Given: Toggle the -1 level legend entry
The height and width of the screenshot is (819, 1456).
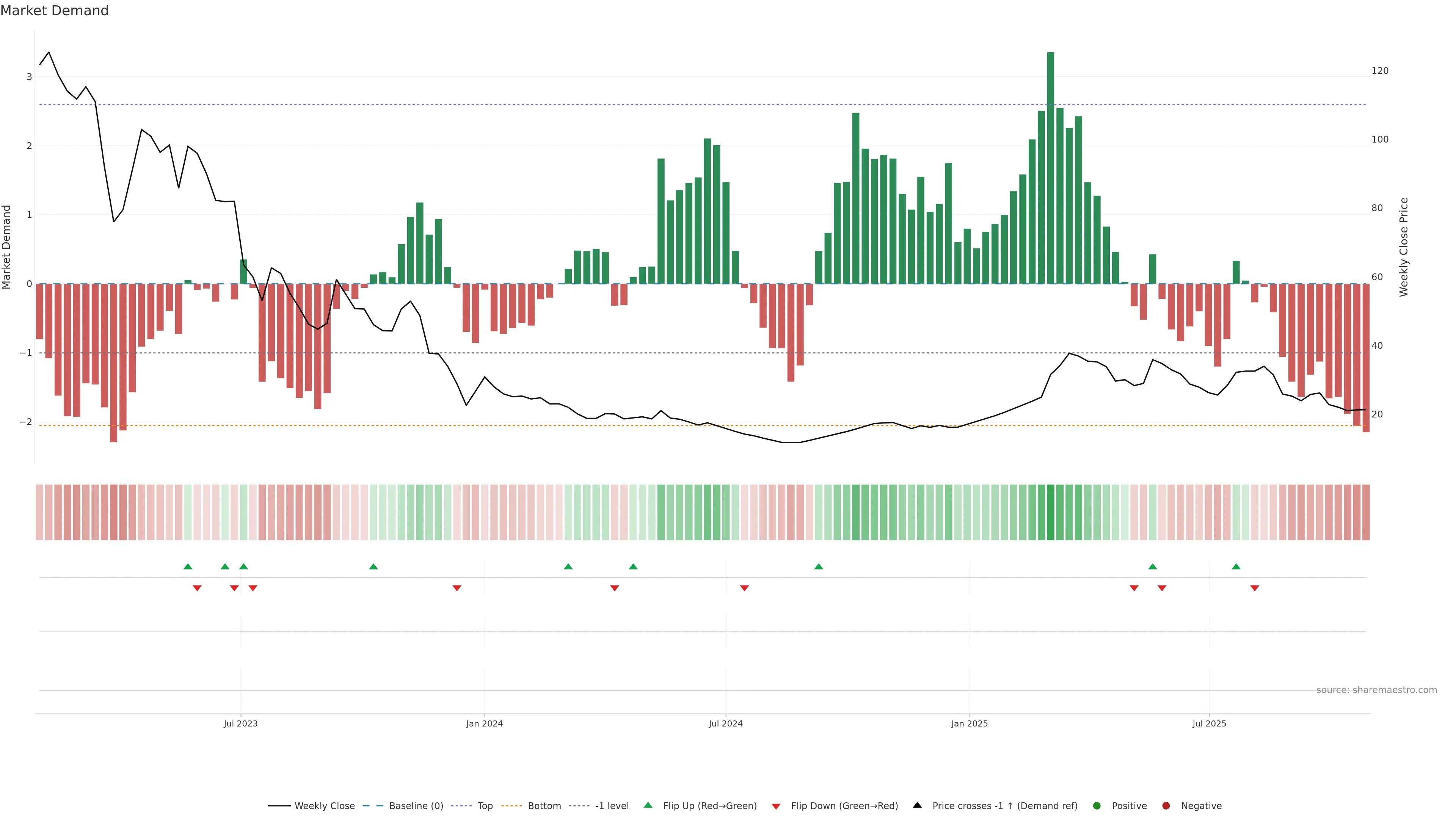Looking at the screenshot, I should click(x=612, y=805).
